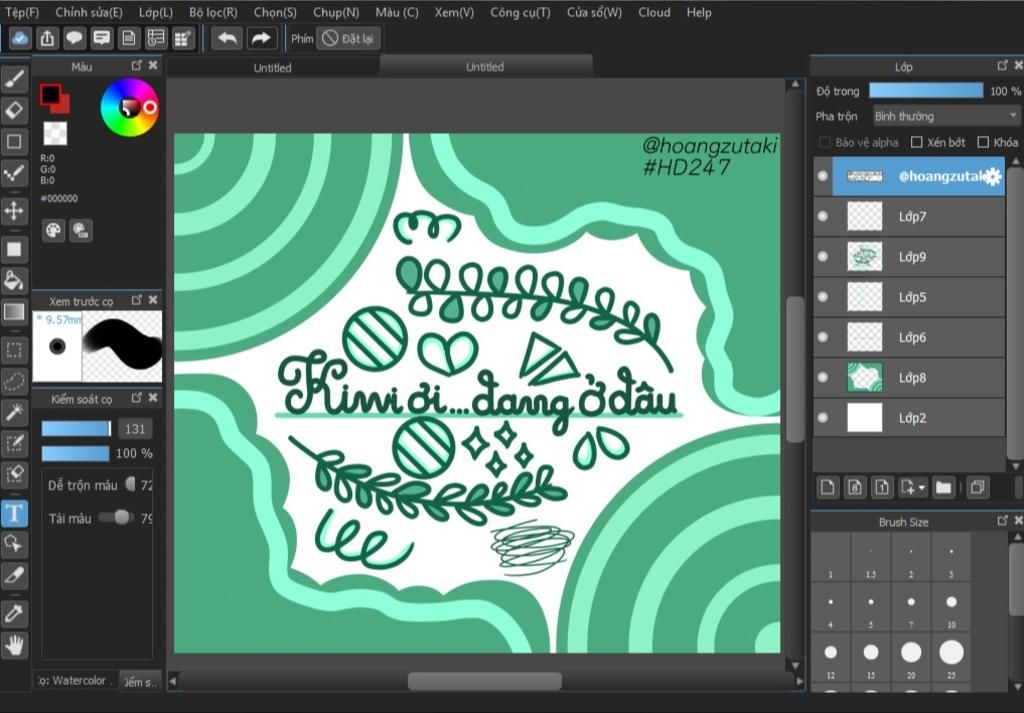Open the Chỉnh sửa(E) menu
Screen dimensions: 1024x713
(89, 12)
